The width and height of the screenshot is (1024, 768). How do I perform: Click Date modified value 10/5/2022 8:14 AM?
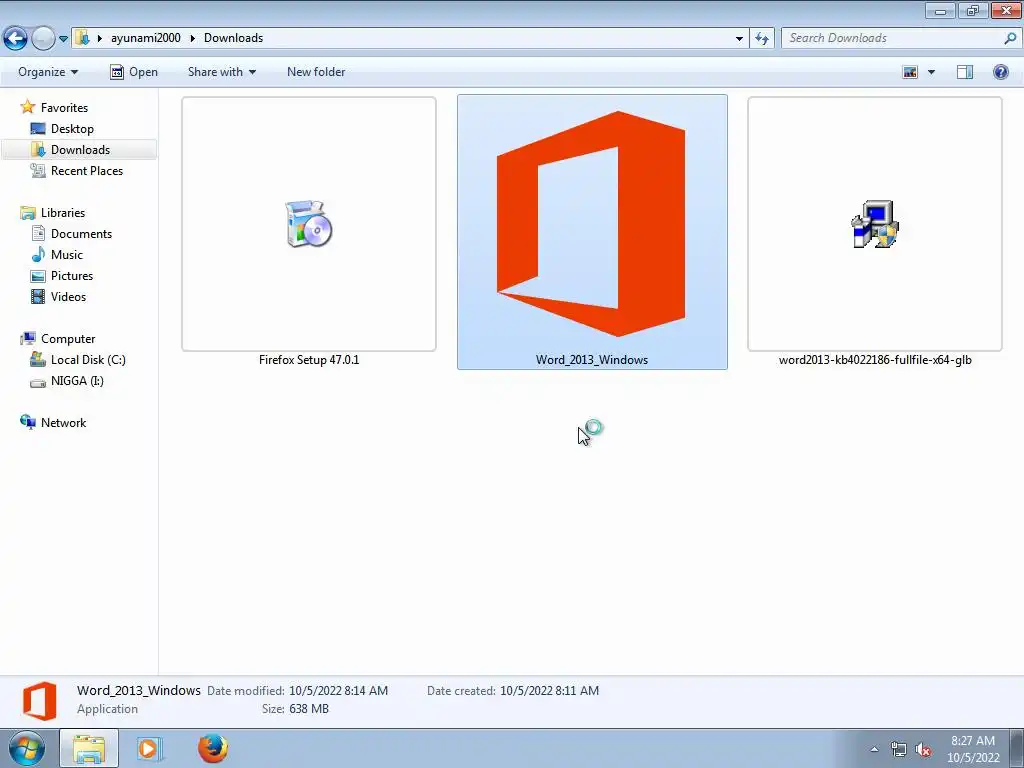click(338, 690)
